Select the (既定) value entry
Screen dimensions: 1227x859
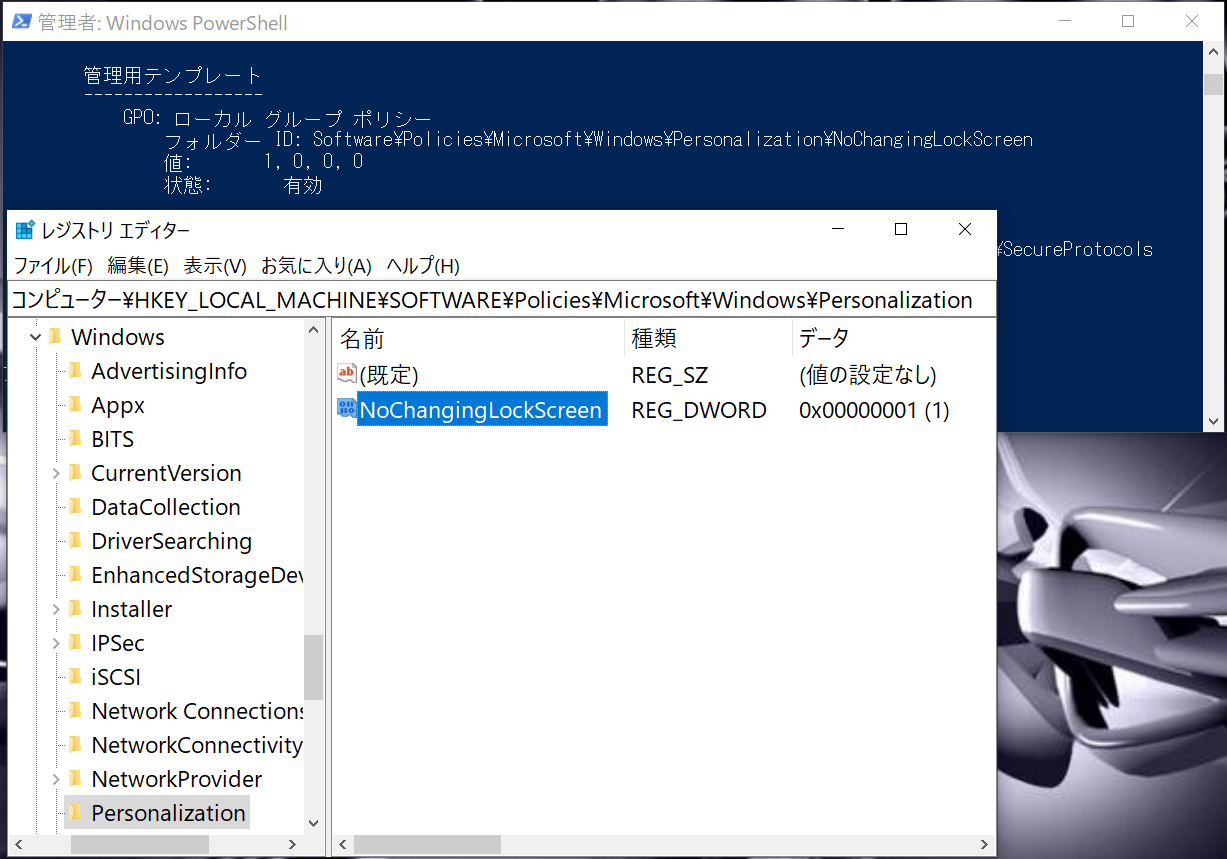point(389,375)
